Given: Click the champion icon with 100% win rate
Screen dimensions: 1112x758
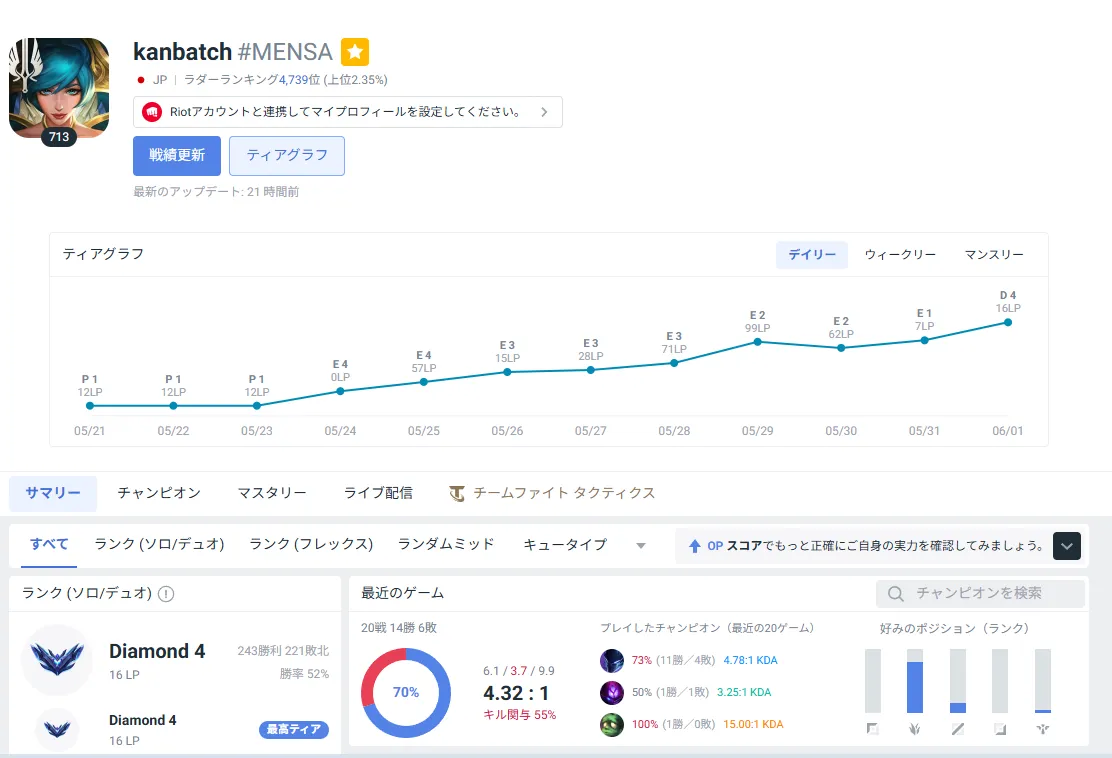Looking at the screenshot, I should pyautogui.click(x=612, y=725).
